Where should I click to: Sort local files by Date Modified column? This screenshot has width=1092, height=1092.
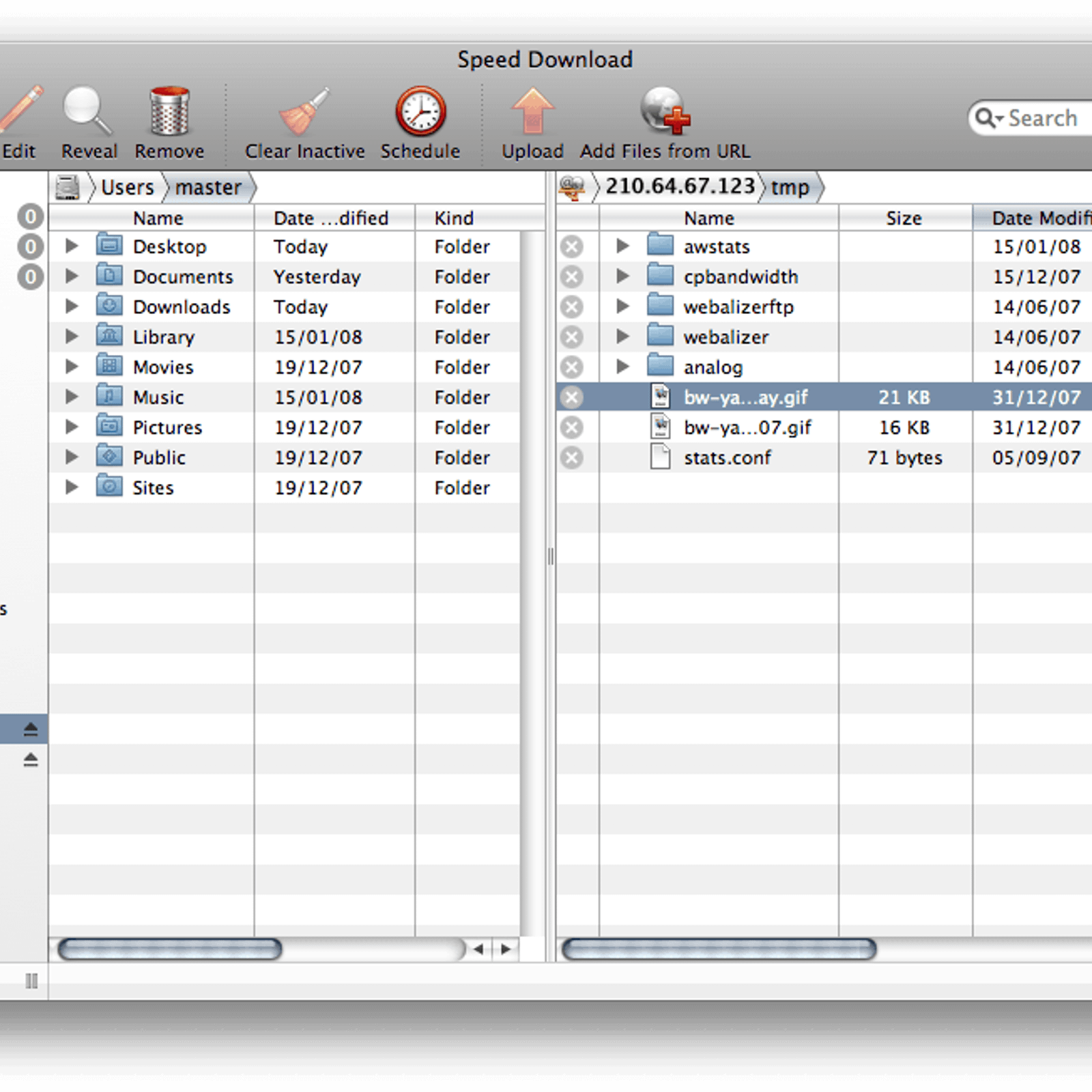click(334, 218)
